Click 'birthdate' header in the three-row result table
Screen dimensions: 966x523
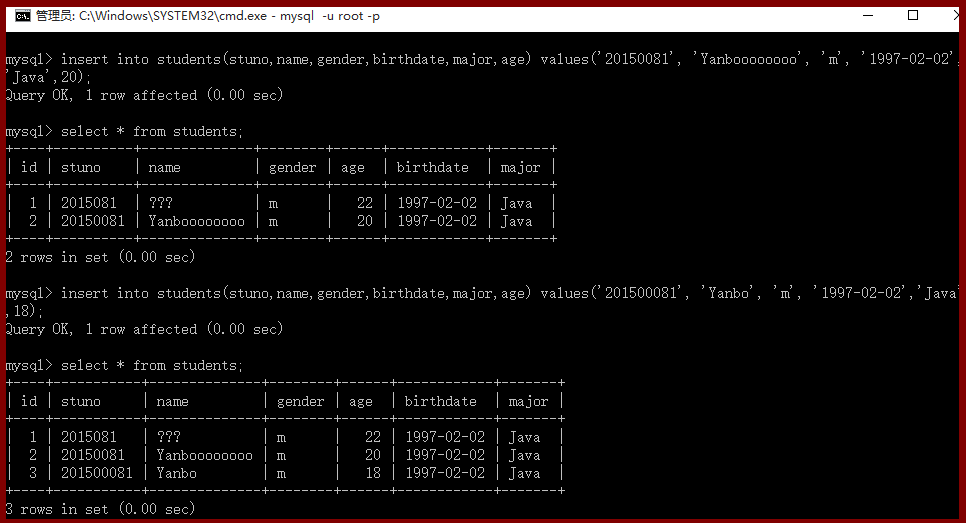tap(440, 402)
